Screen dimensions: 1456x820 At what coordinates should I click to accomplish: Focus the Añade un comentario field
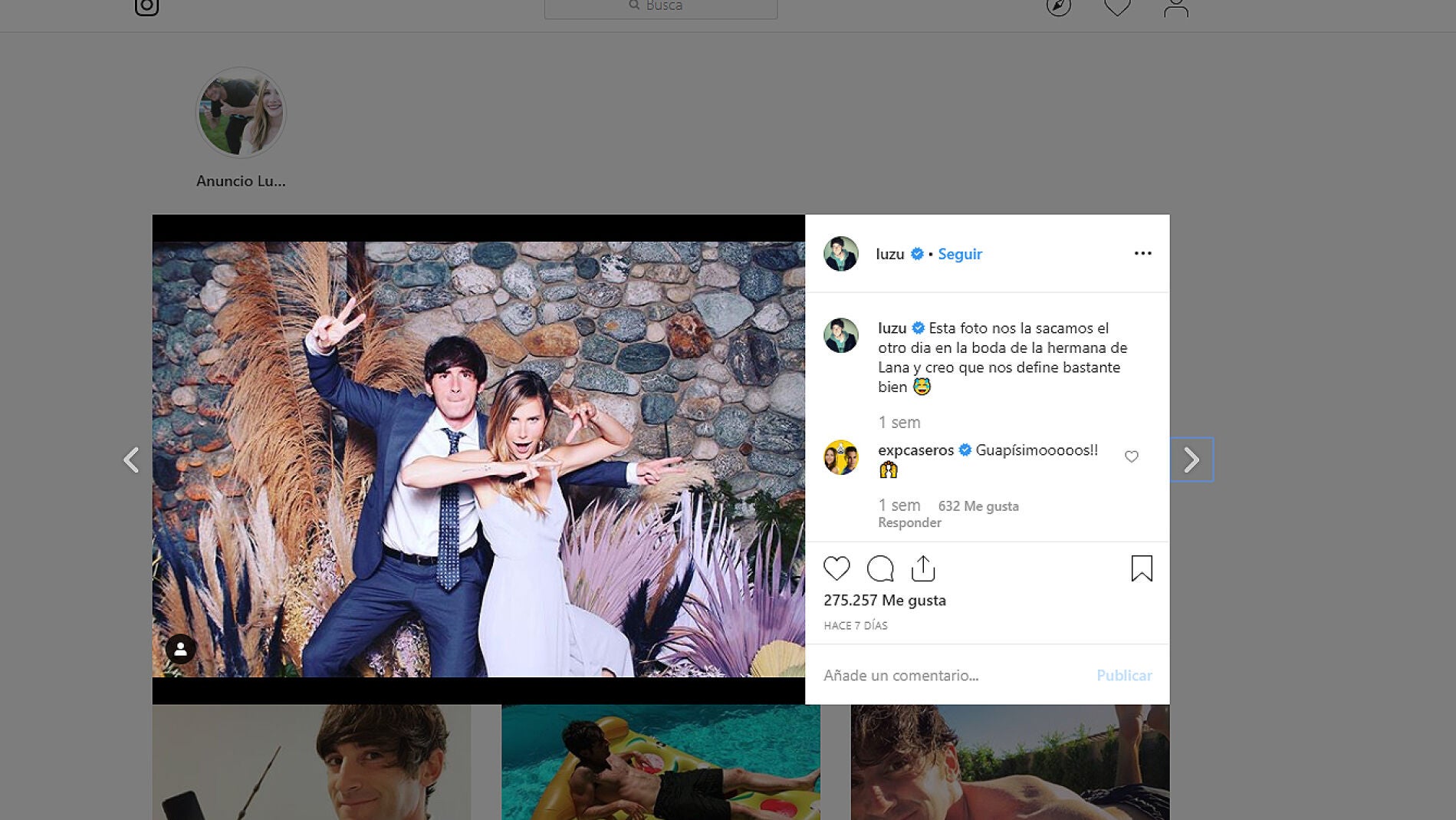coord(951,675)
